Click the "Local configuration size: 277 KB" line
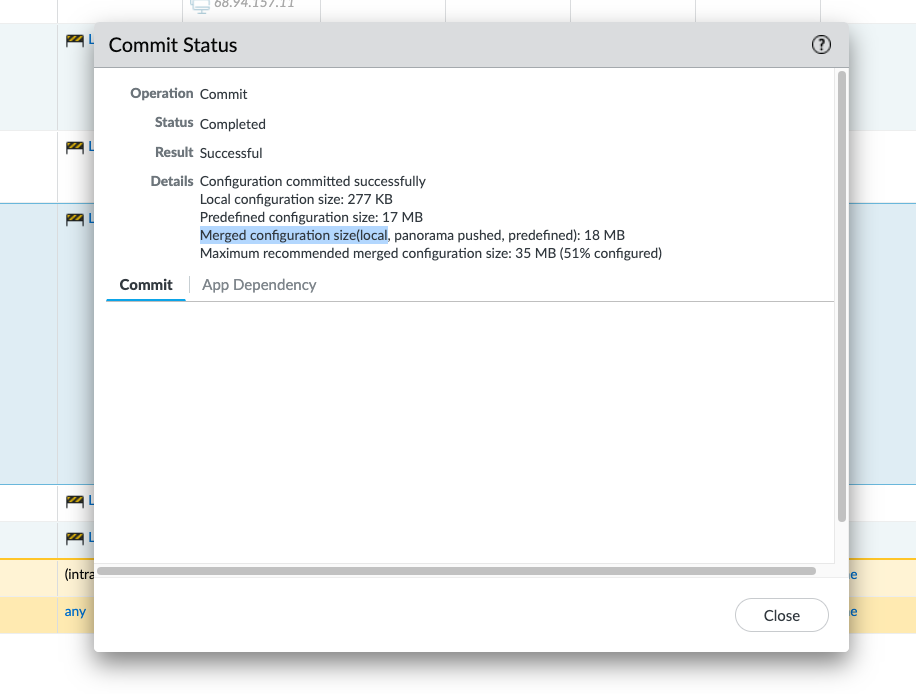 (296, 199)
